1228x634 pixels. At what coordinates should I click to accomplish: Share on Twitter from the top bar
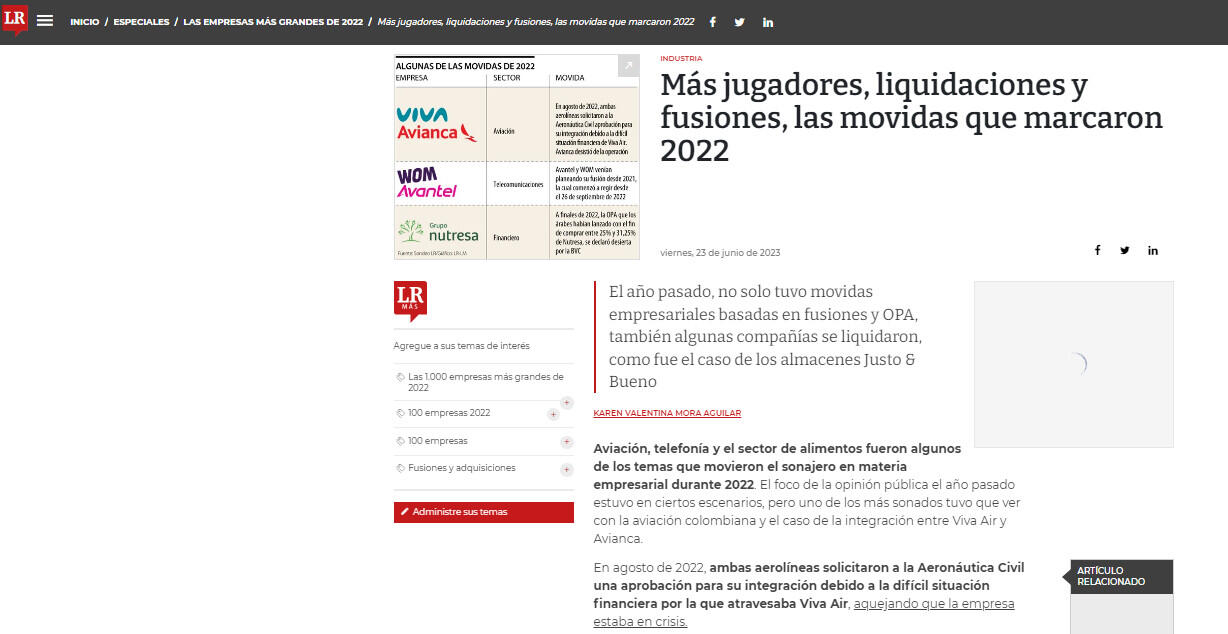point(740,22)
